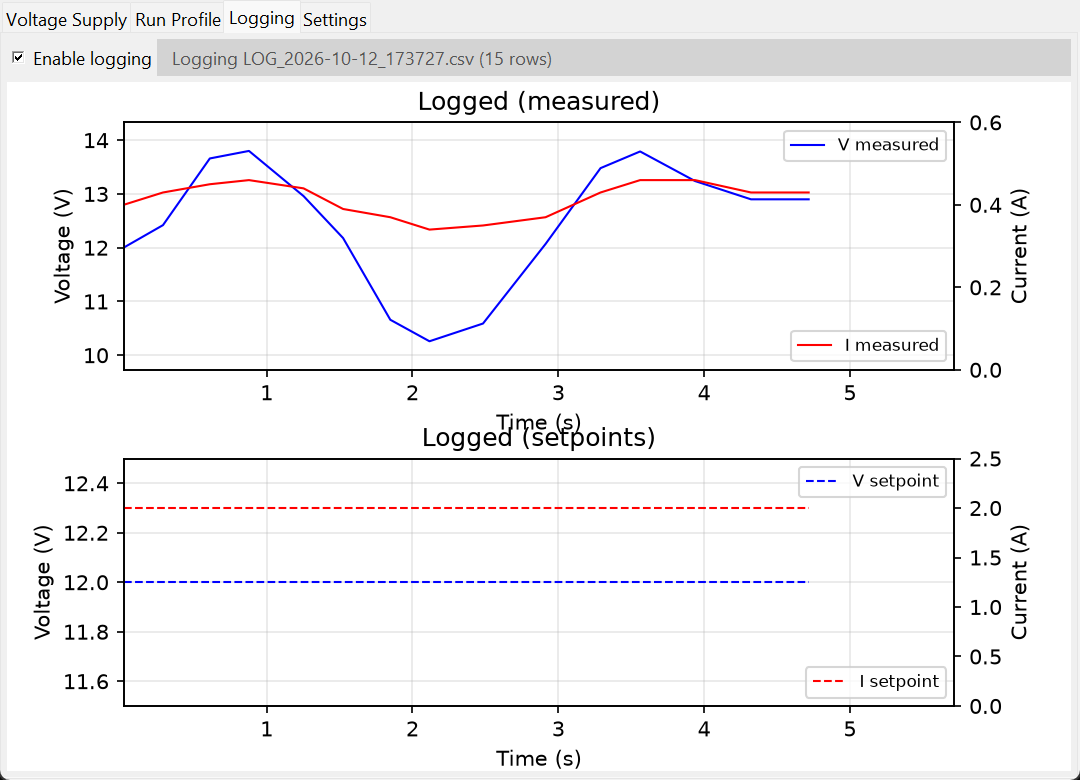Image resolution: width=1080 pixels, height=780 pixels.
Task: Open the Run Profile tab
Action: [x=178, y=19]
